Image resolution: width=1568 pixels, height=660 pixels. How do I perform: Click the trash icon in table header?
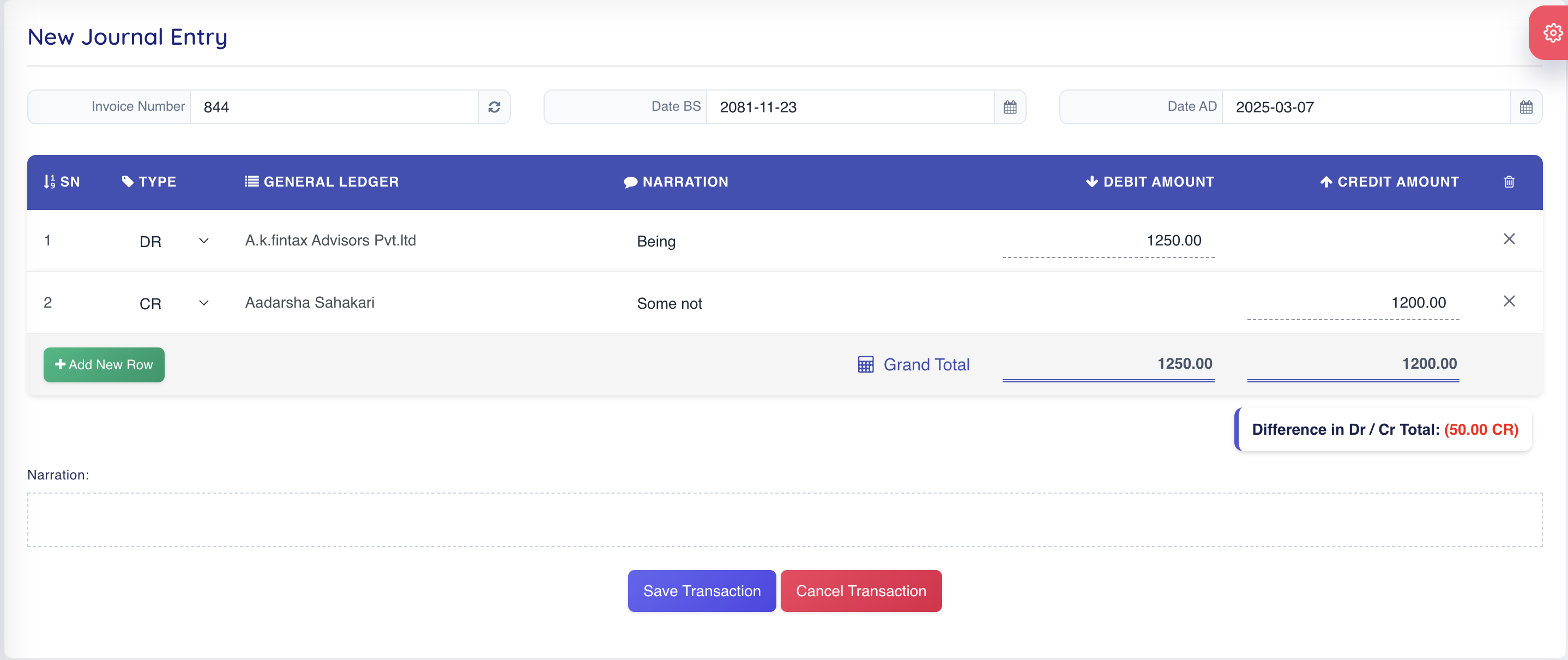tap(1509, 182)
